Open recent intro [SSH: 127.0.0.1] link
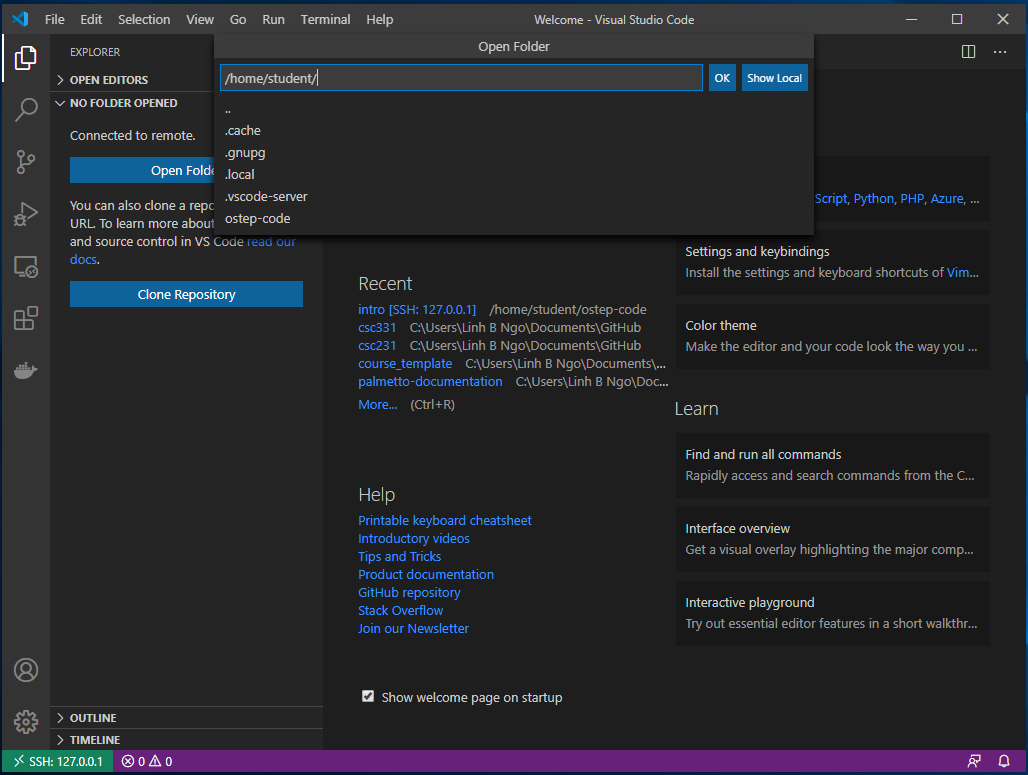Image resolution: width=1028 pixels, height=775 pixels. pos(417,309)
